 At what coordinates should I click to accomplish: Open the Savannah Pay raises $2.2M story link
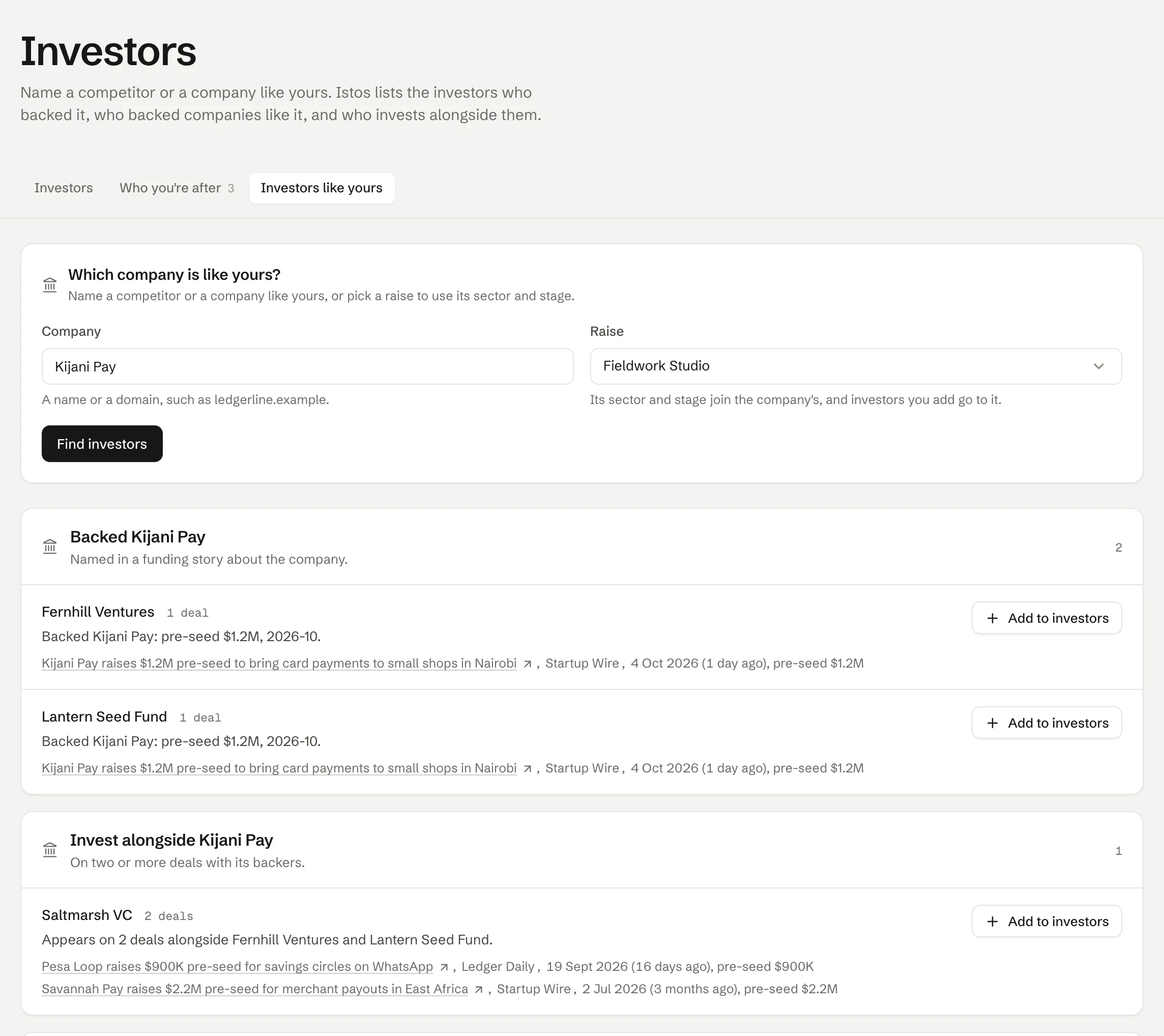(254, 989)
